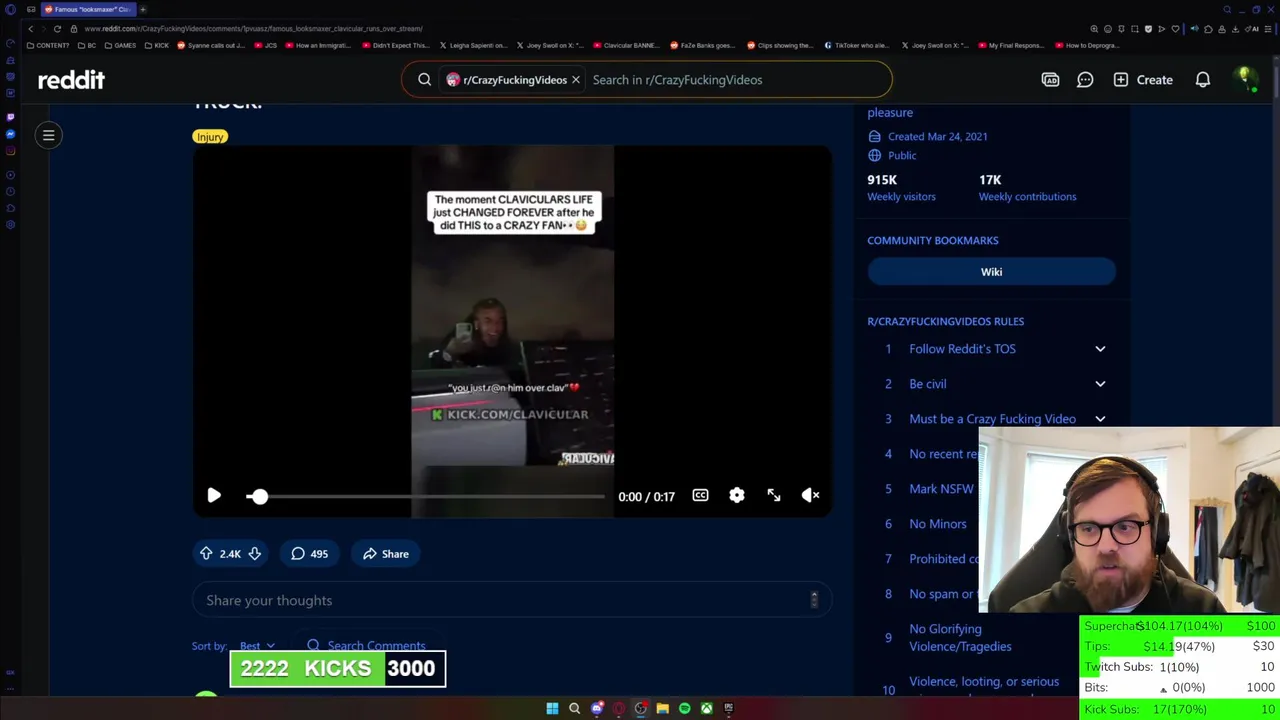The width and height of the screenshot is (1280, 720).
Task: Open Spotify from the taskbar
Action: coord(684,708)
